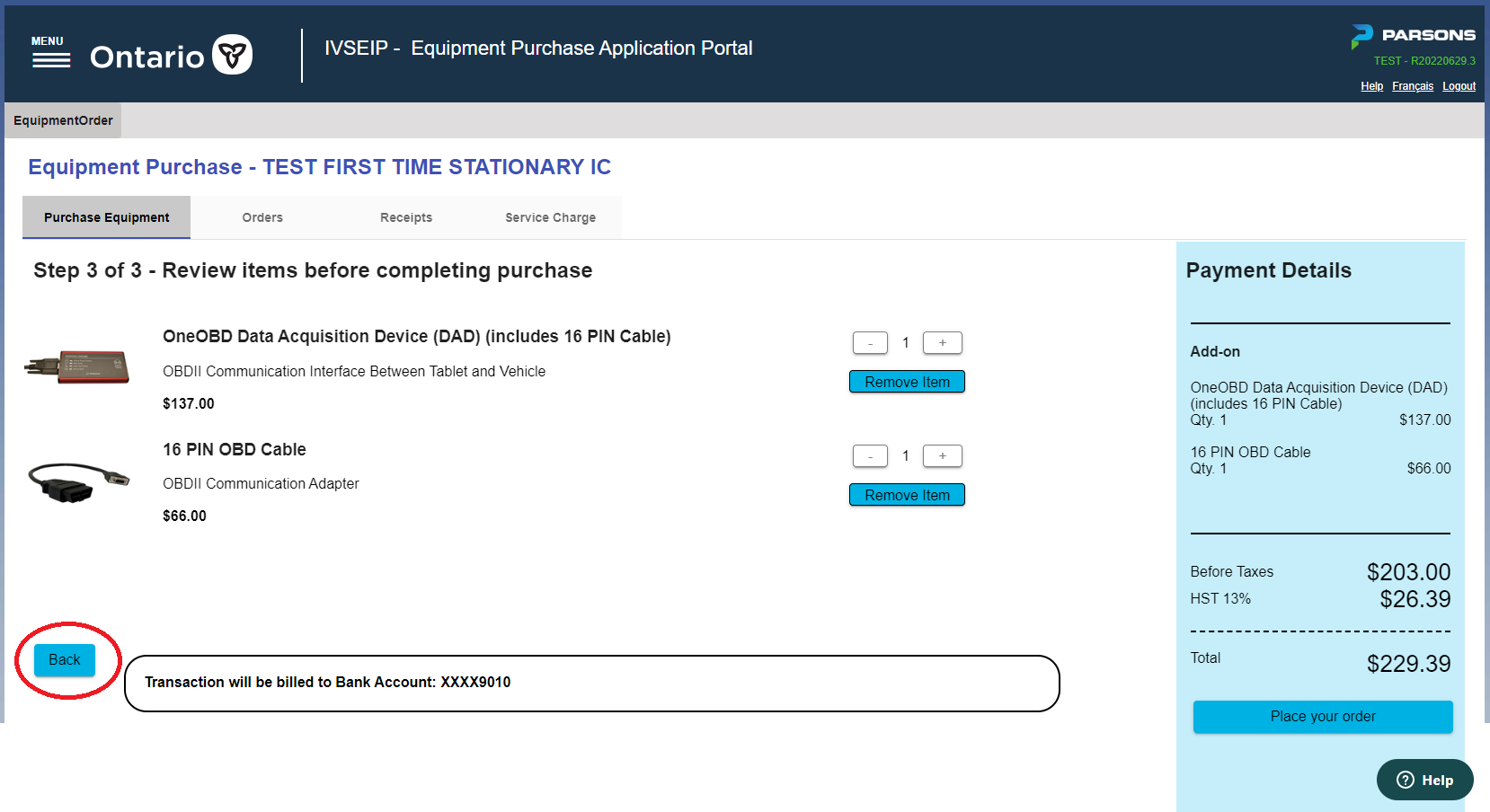Open the Service Charge tab

coord(550,217)
